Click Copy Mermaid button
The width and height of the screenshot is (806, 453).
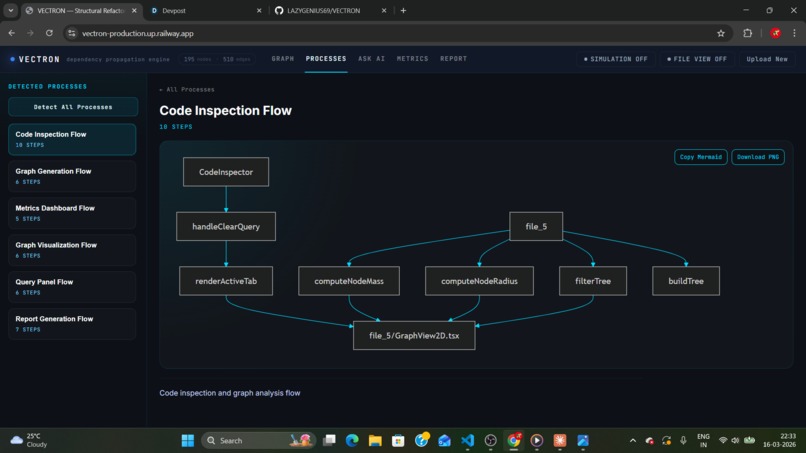pyautogui.click(x=701, y=157)
